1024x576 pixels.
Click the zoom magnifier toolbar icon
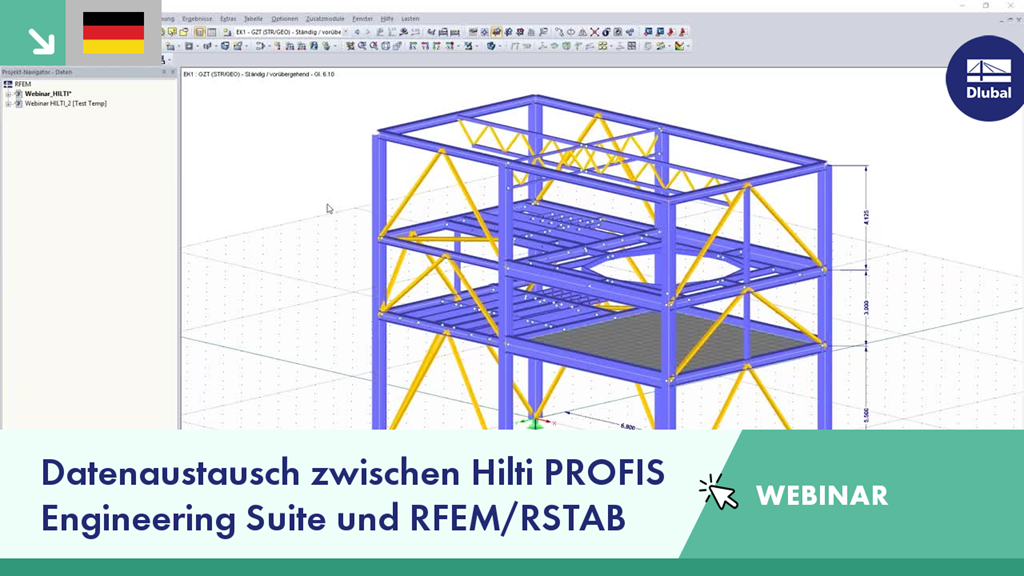(362, 46)
